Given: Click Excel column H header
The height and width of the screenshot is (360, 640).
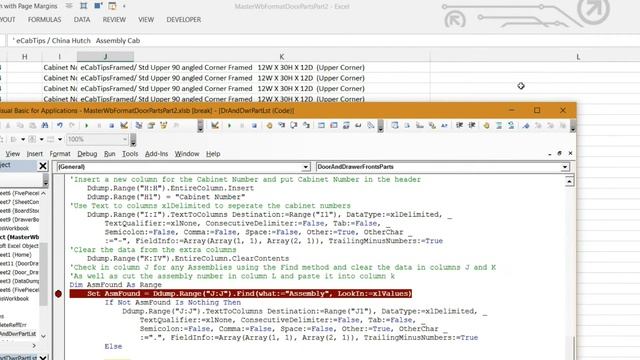Looking at the screenshot, I should 24,57.
